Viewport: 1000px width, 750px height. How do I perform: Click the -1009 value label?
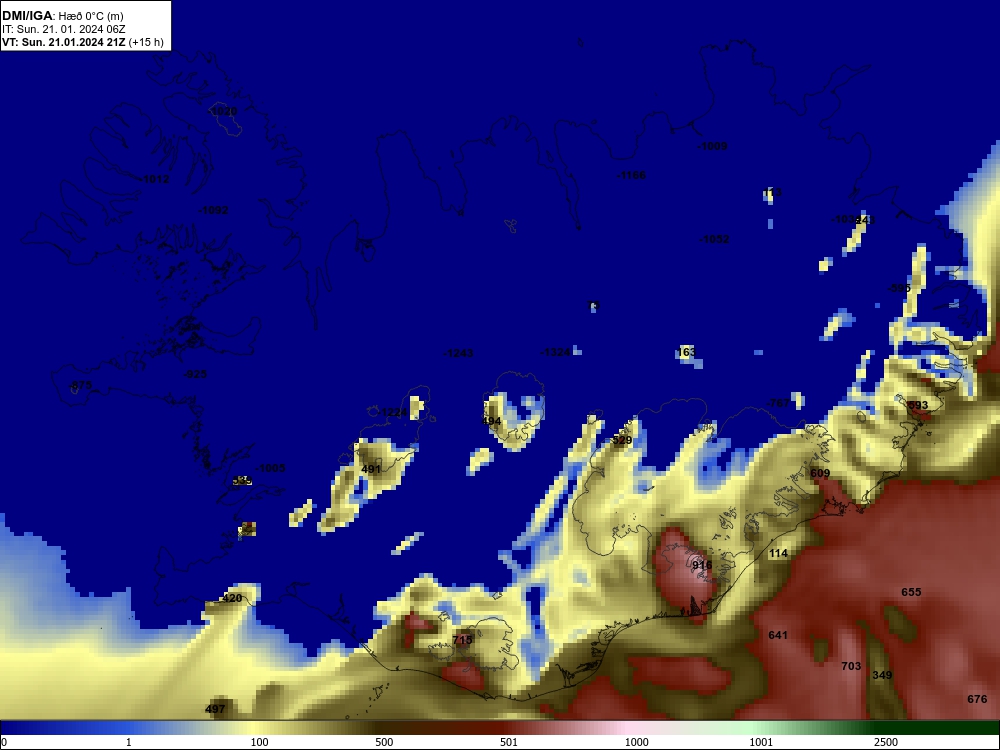pos(712,146)
